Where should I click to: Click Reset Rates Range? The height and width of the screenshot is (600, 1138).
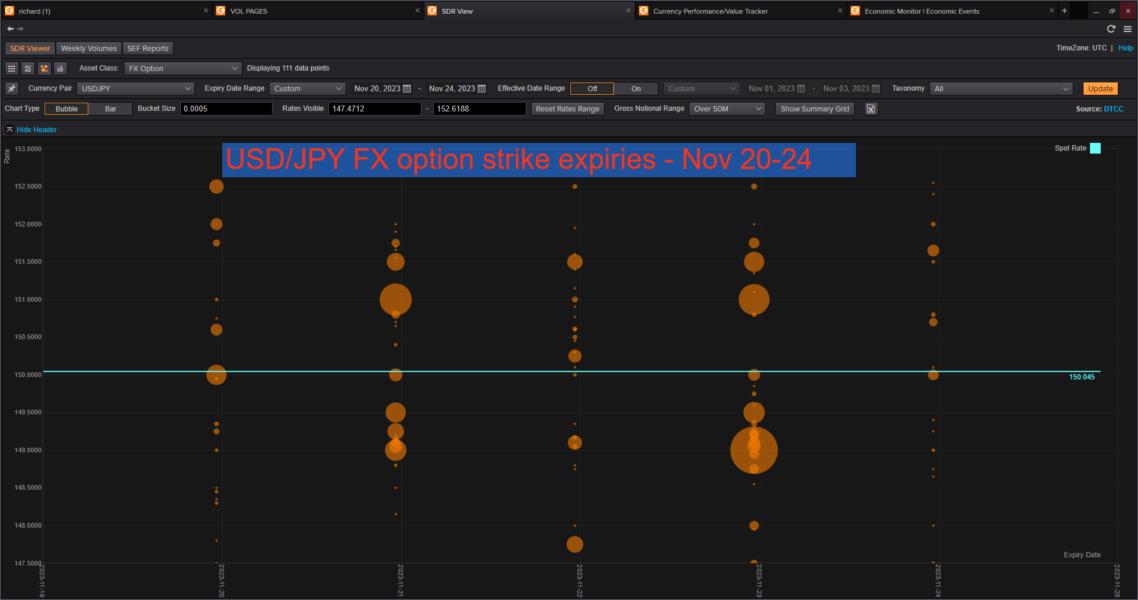pyautogui.click(x=566, y=108)
